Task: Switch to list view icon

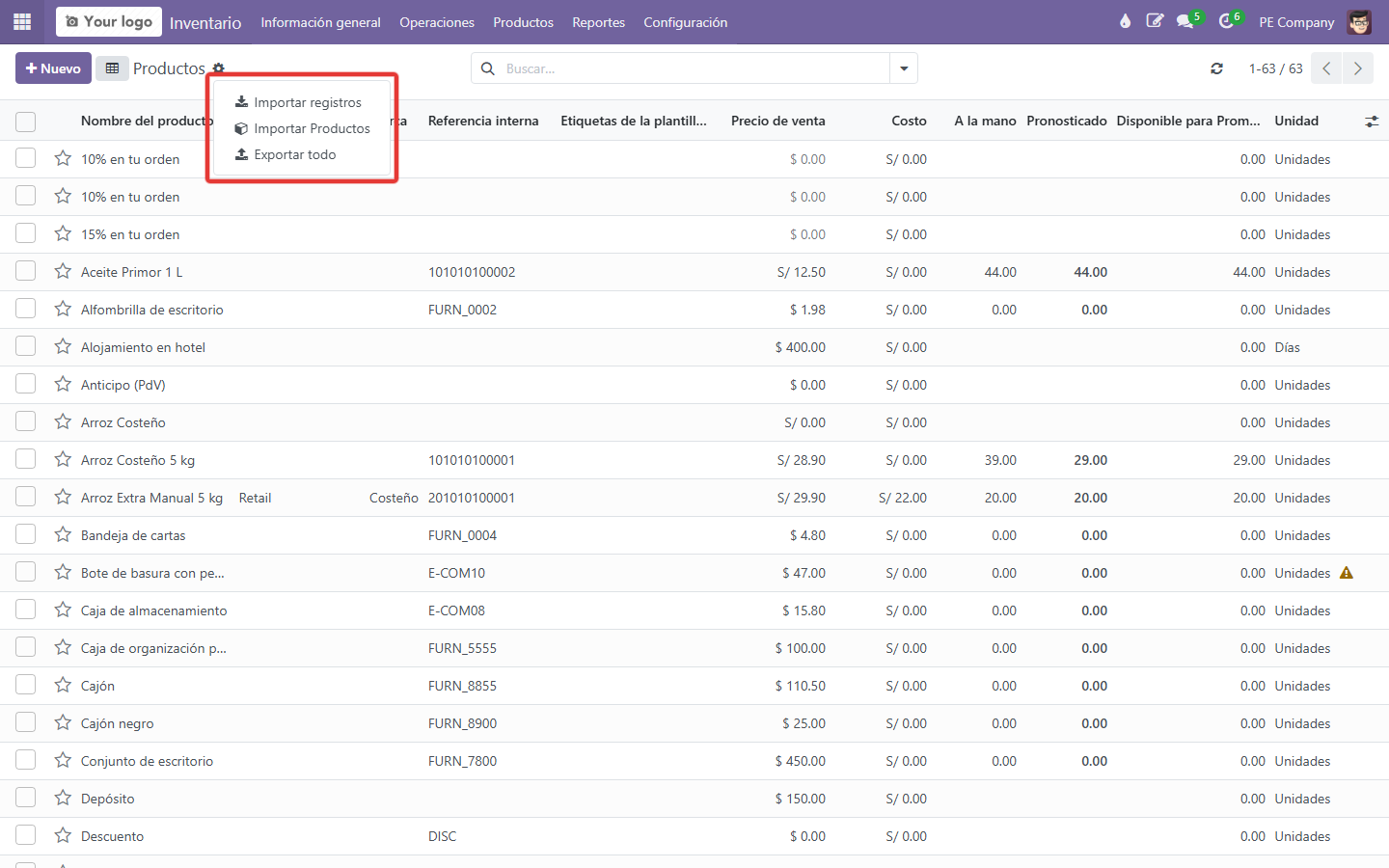Action: (112, 68)
